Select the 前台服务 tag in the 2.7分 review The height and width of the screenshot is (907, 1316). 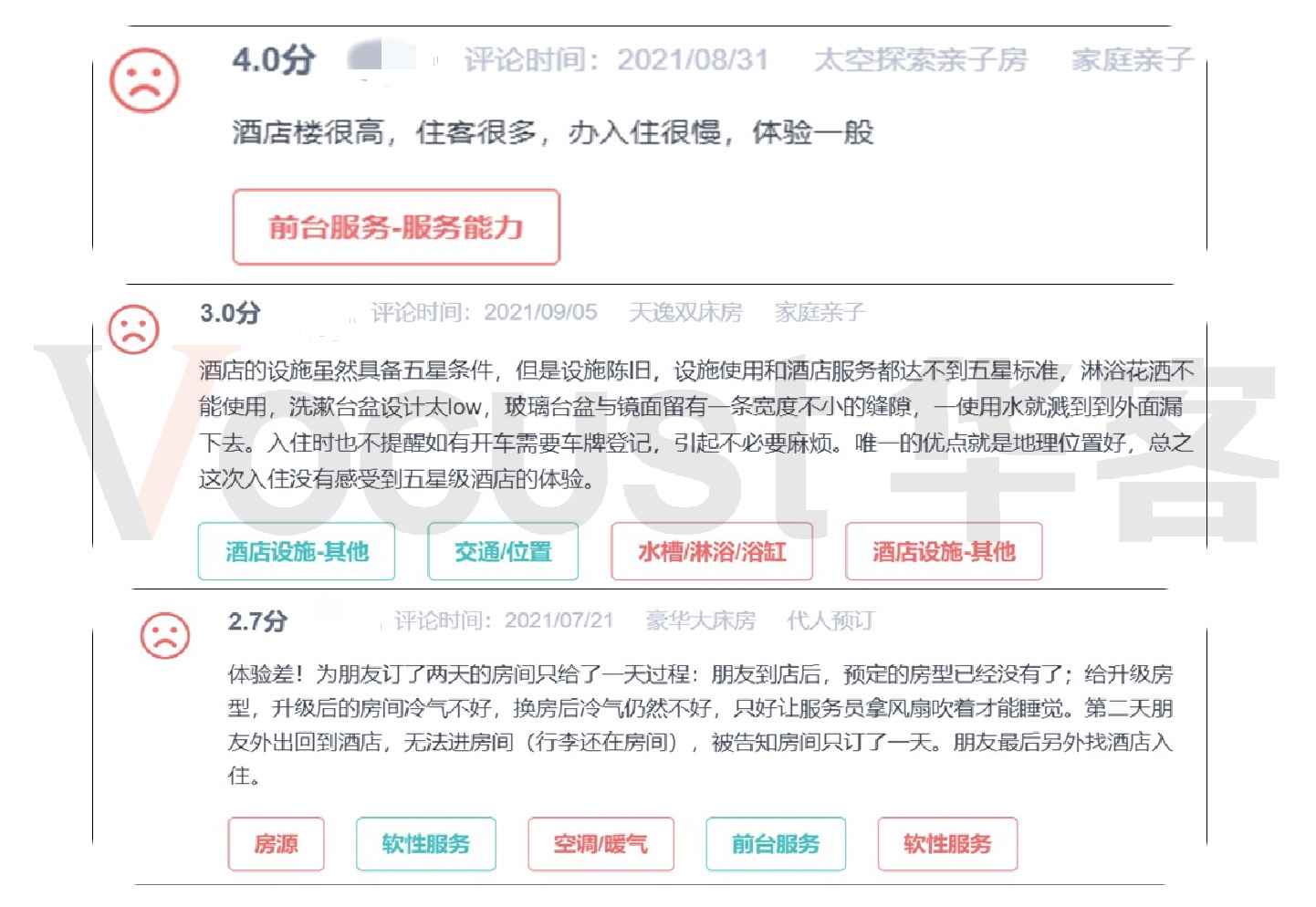click(776, 844)
